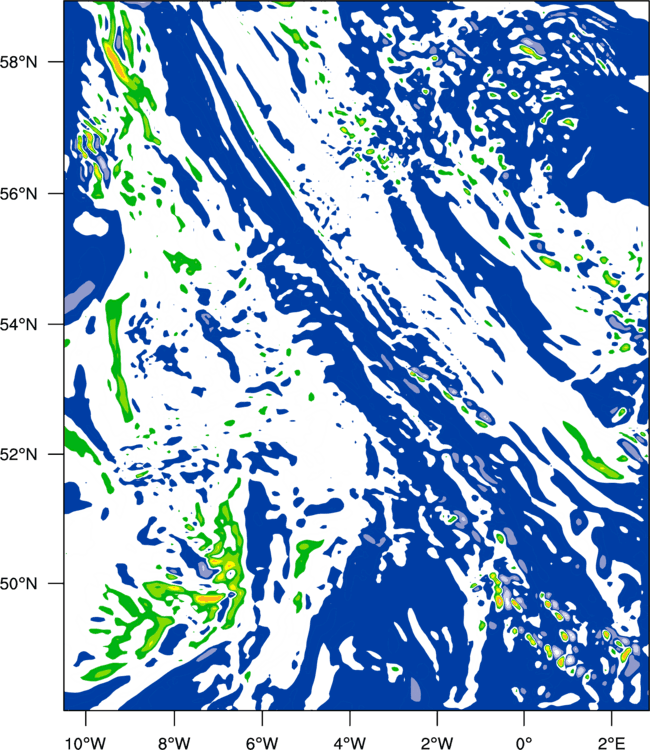This screenshot has height=750, width=650.
Task: Click the 8°W longitude label
Action: click(174, 743)
